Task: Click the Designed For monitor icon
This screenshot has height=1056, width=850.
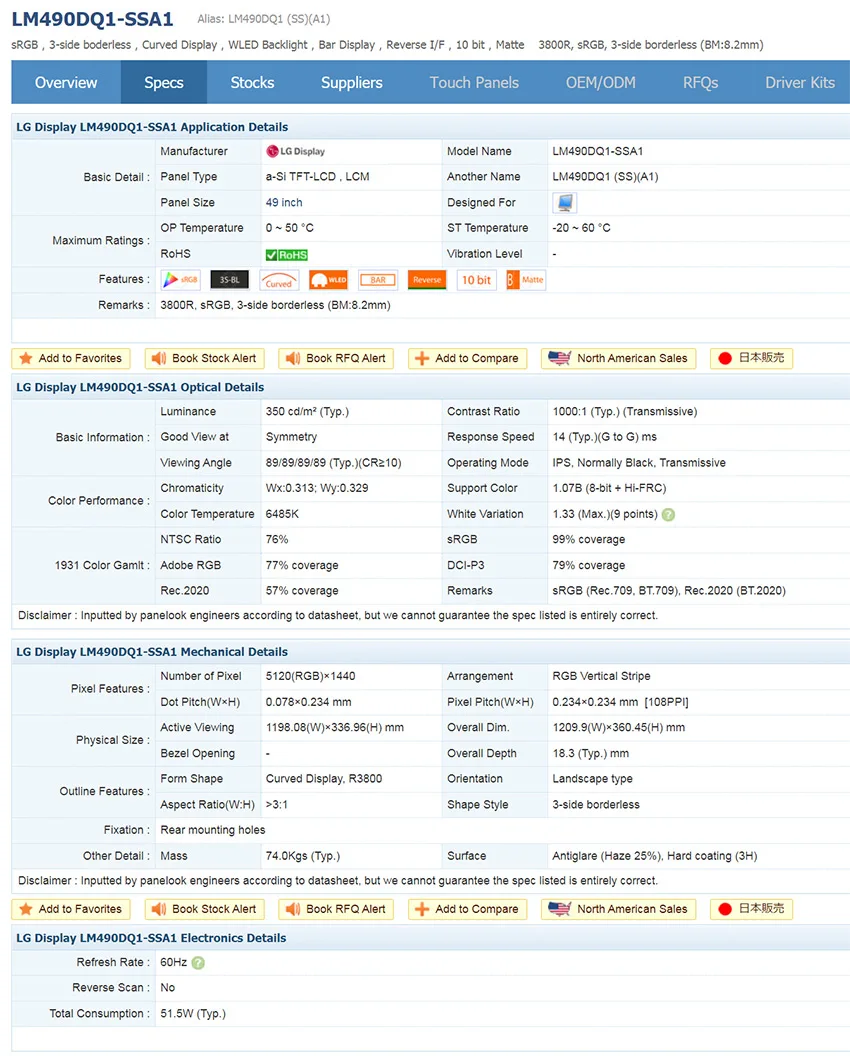Action: [565, 202]
